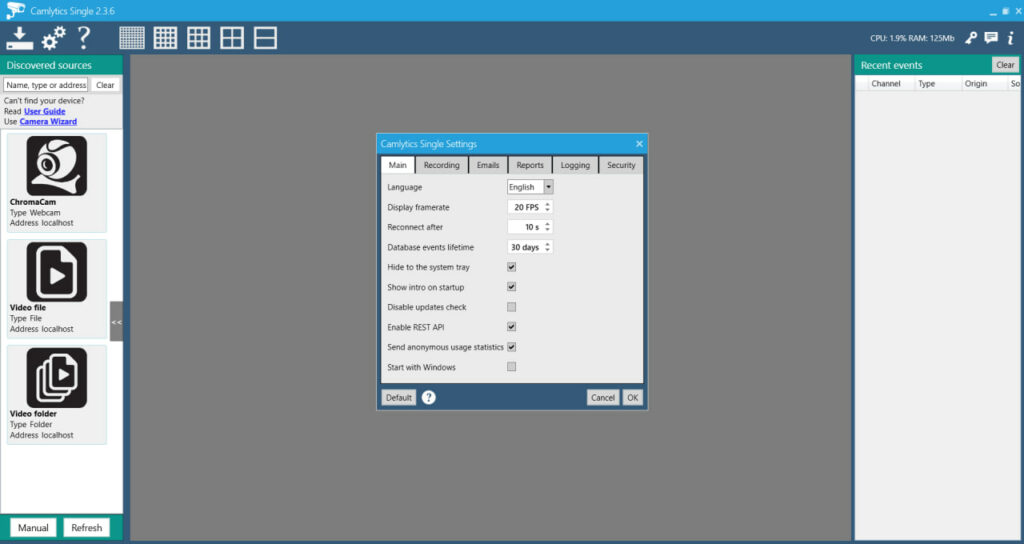
Task: Toggle Hide to the system tray checkbox
Action: click(511, 267)
